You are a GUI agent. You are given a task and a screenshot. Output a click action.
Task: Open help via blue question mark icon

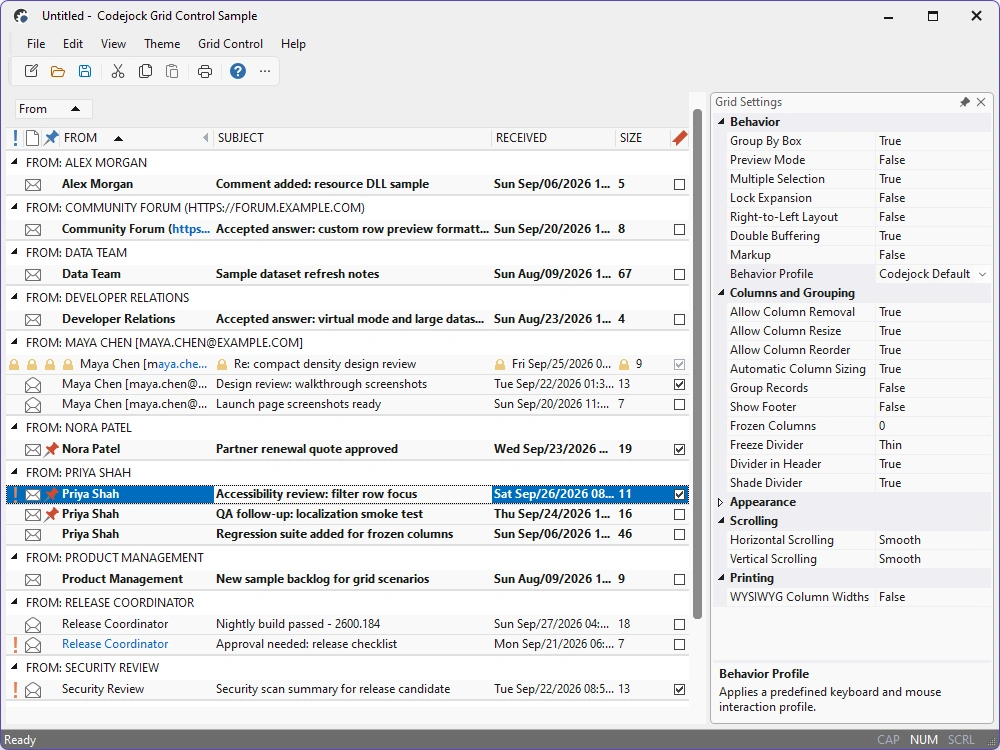(238, 71)
